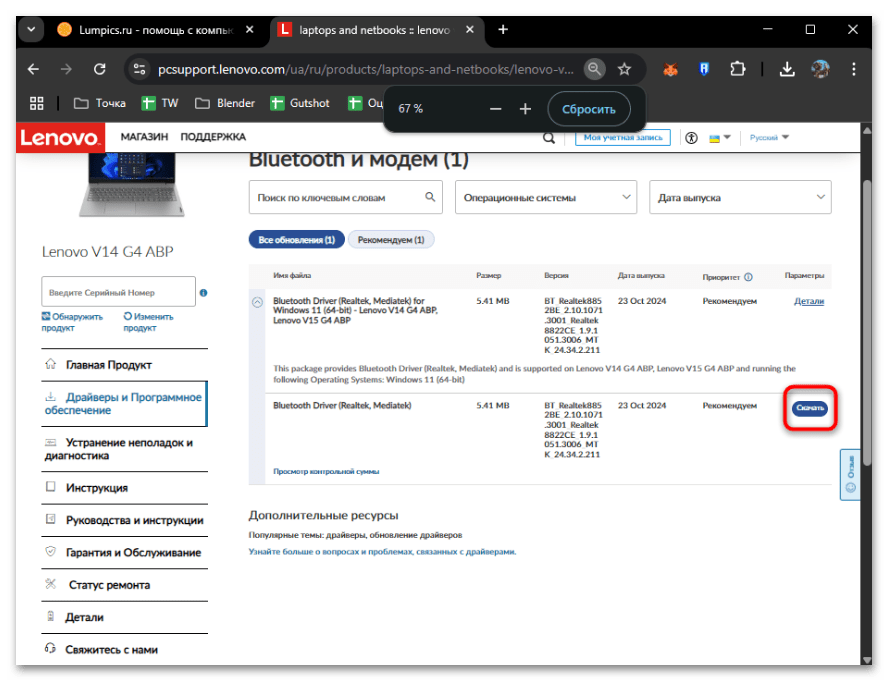Image resolution: width=888 pixels, height=681 pixels.
Task: Open the МАГАЗИН menu
Action: point(144,137)
